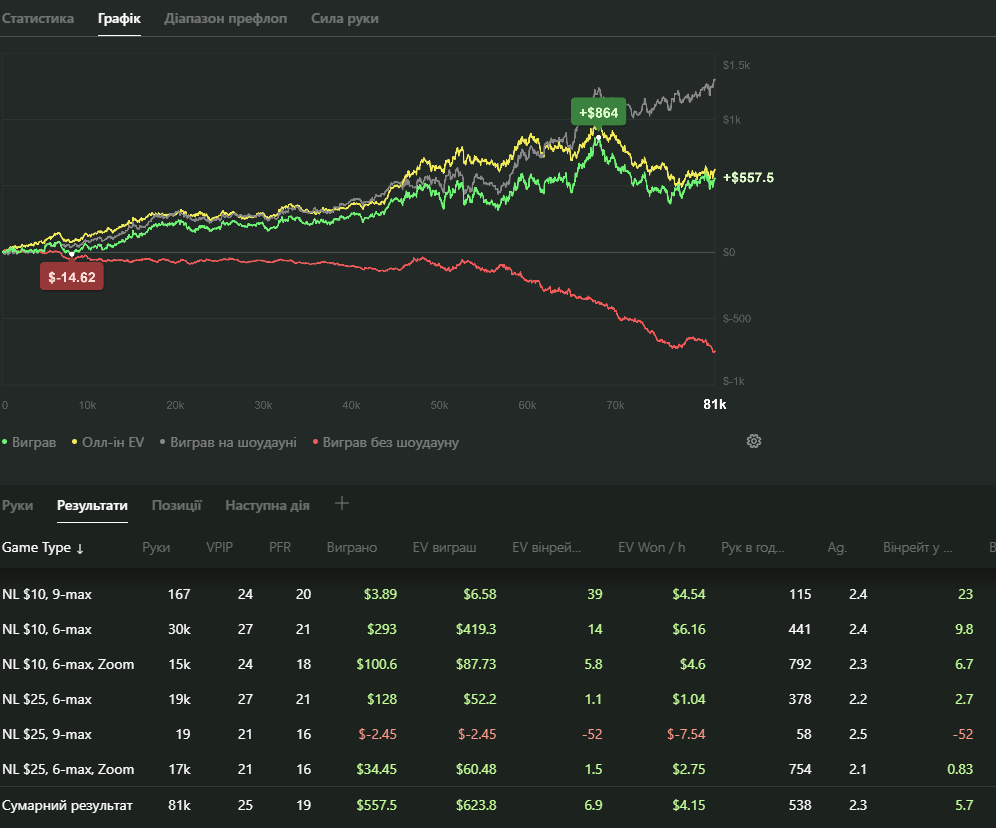
Task: Hide the Виграв на шоудауні line
Action: click(228, 442)
